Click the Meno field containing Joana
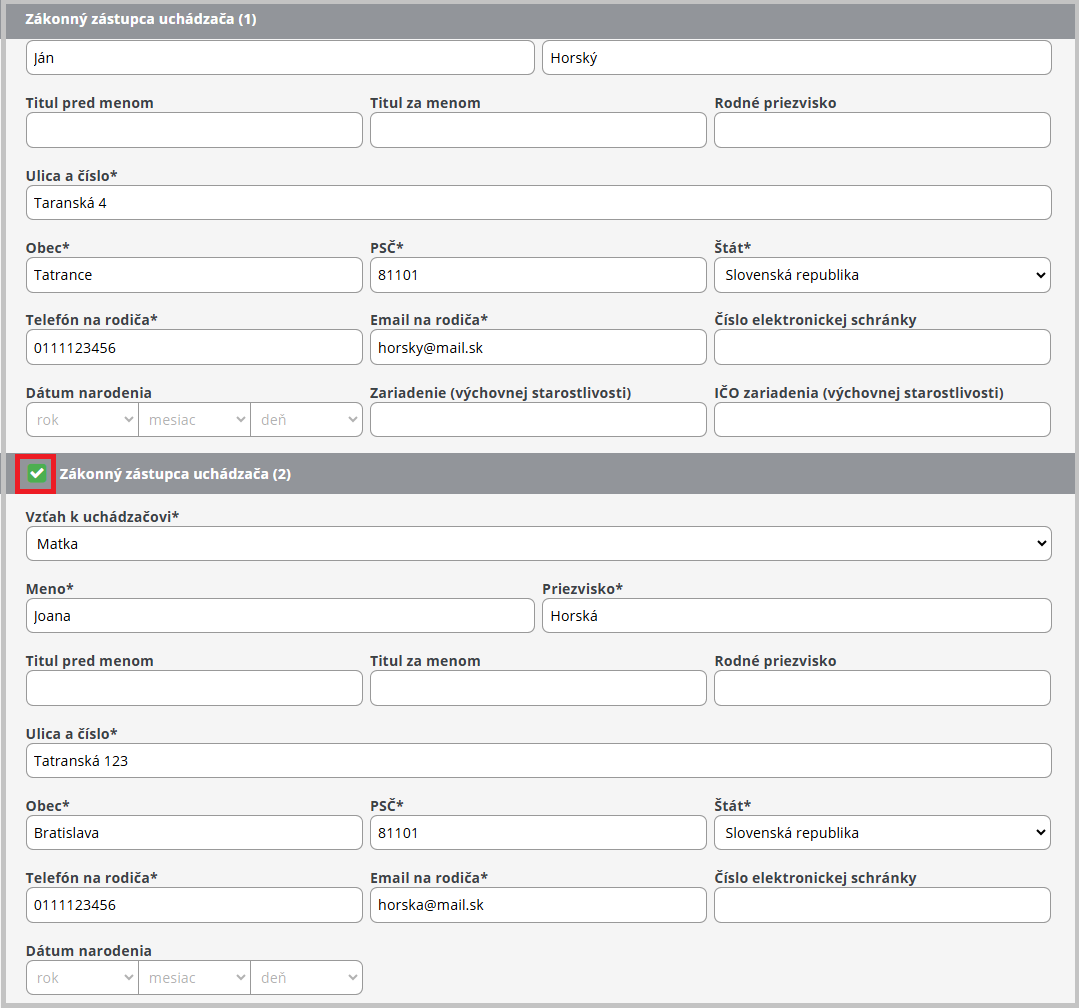Viewport: 1079px width, 1008px height. pos(280,616)
